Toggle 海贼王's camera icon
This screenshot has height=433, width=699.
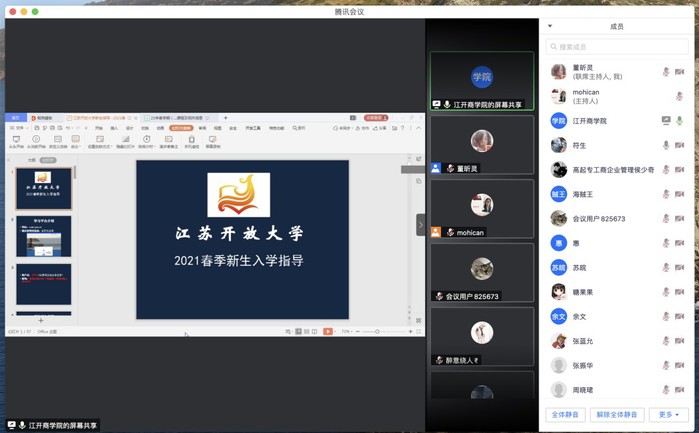(x=679, y=194)
